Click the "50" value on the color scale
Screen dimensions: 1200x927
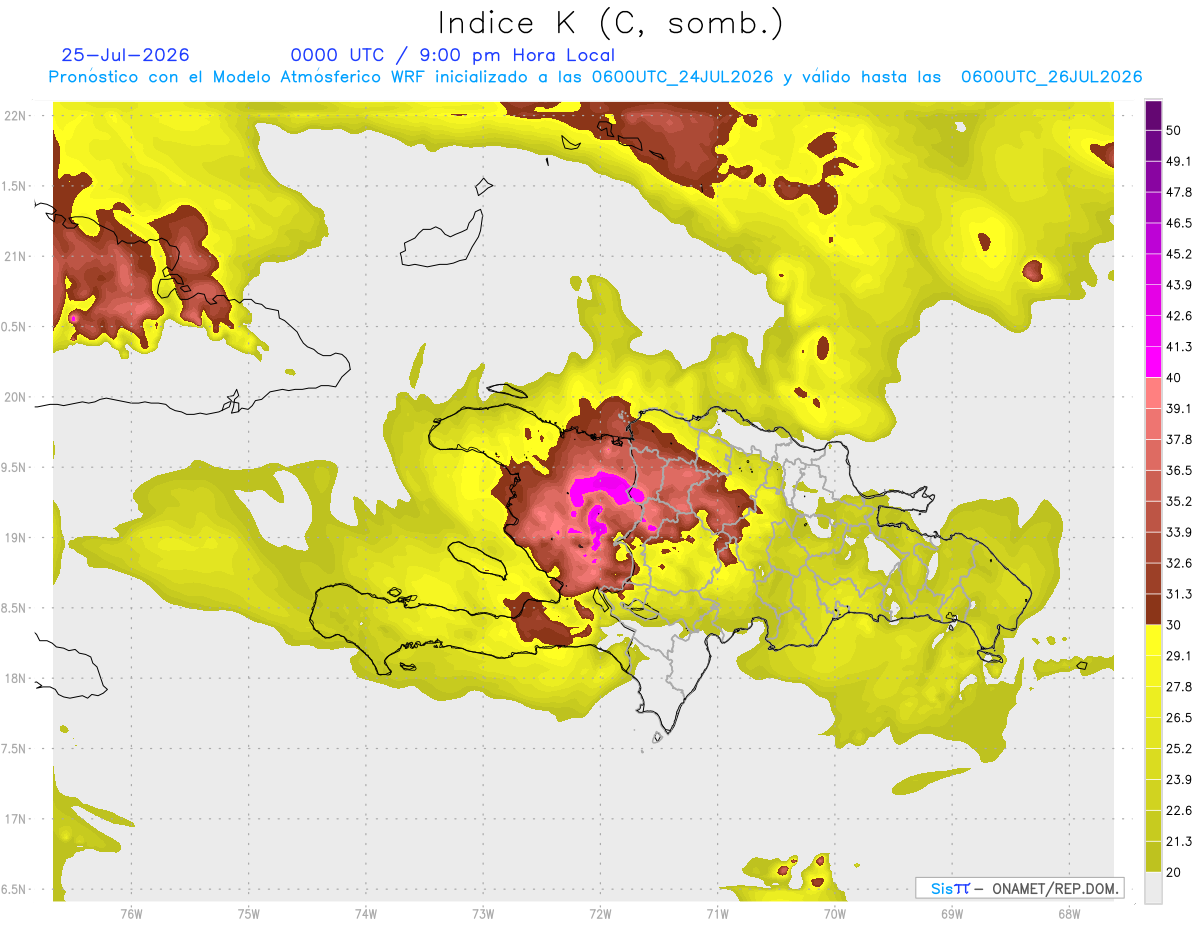pos(1175,130)
